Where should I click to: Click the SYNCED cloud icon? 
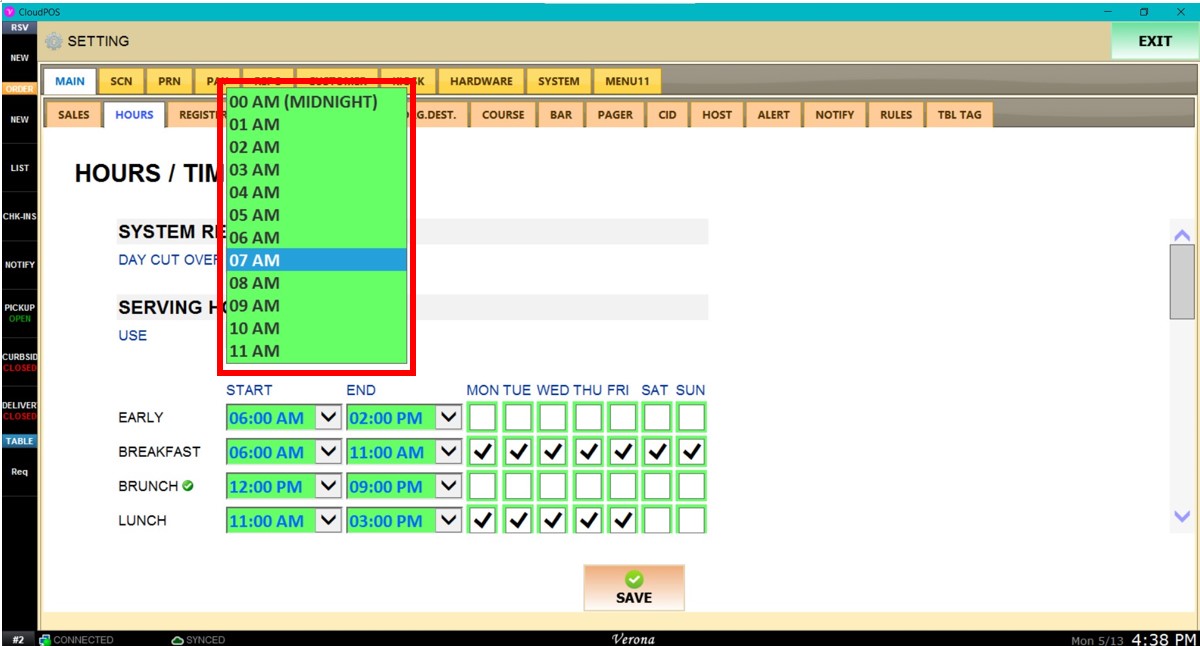(177, 639)
